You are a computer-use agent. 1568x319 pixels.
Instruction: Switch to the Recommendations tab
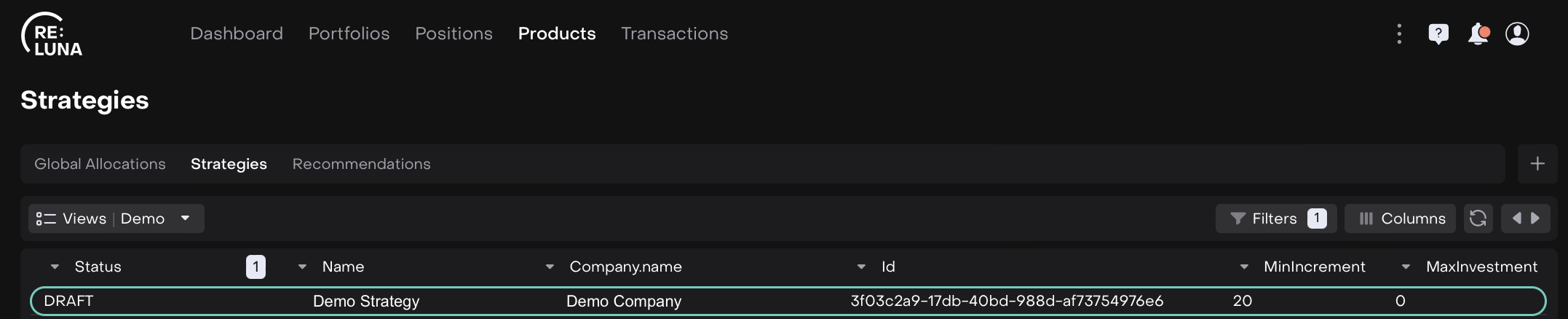pos(361,164)
